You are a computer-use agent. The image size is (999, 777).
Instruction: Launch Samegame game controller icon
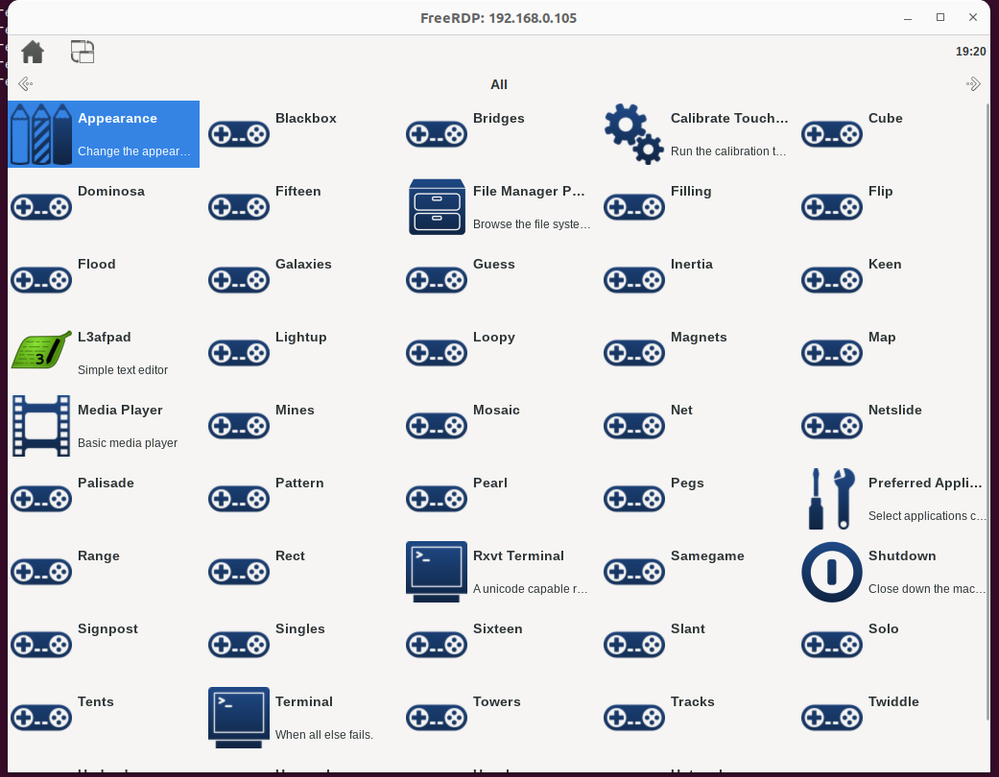(x=634, y=571)
